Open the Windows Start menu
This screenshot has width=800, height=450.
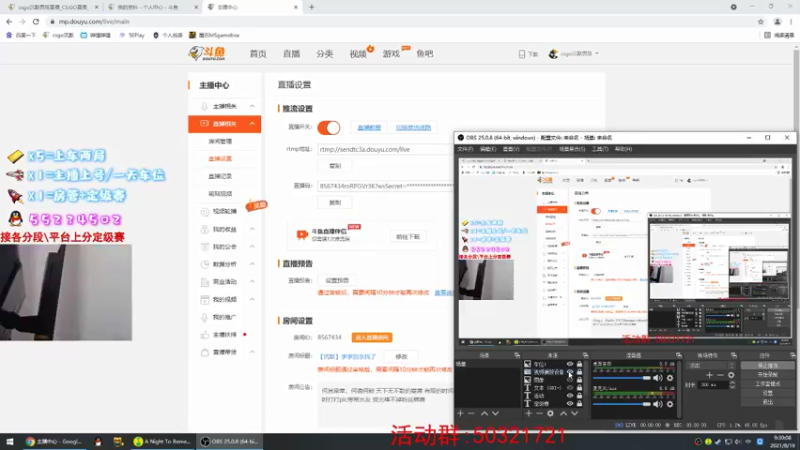(x=10, y=441)
